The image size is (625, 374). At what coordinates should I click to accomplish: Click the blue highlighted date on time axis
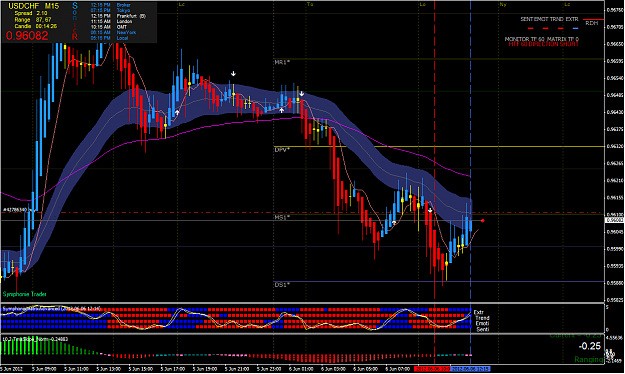[470, 369]
